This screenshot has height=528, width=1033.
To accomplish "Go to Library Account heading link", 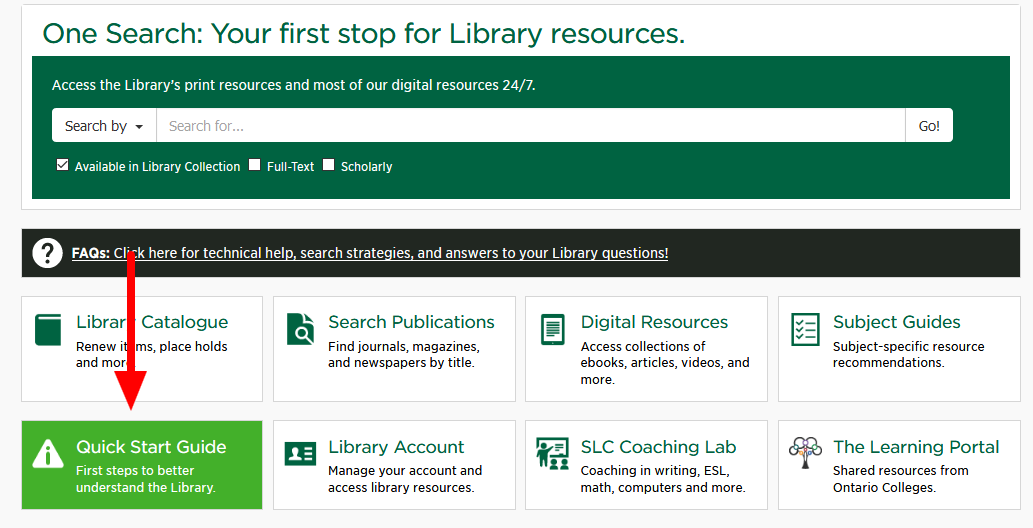I will click(396, 447).
